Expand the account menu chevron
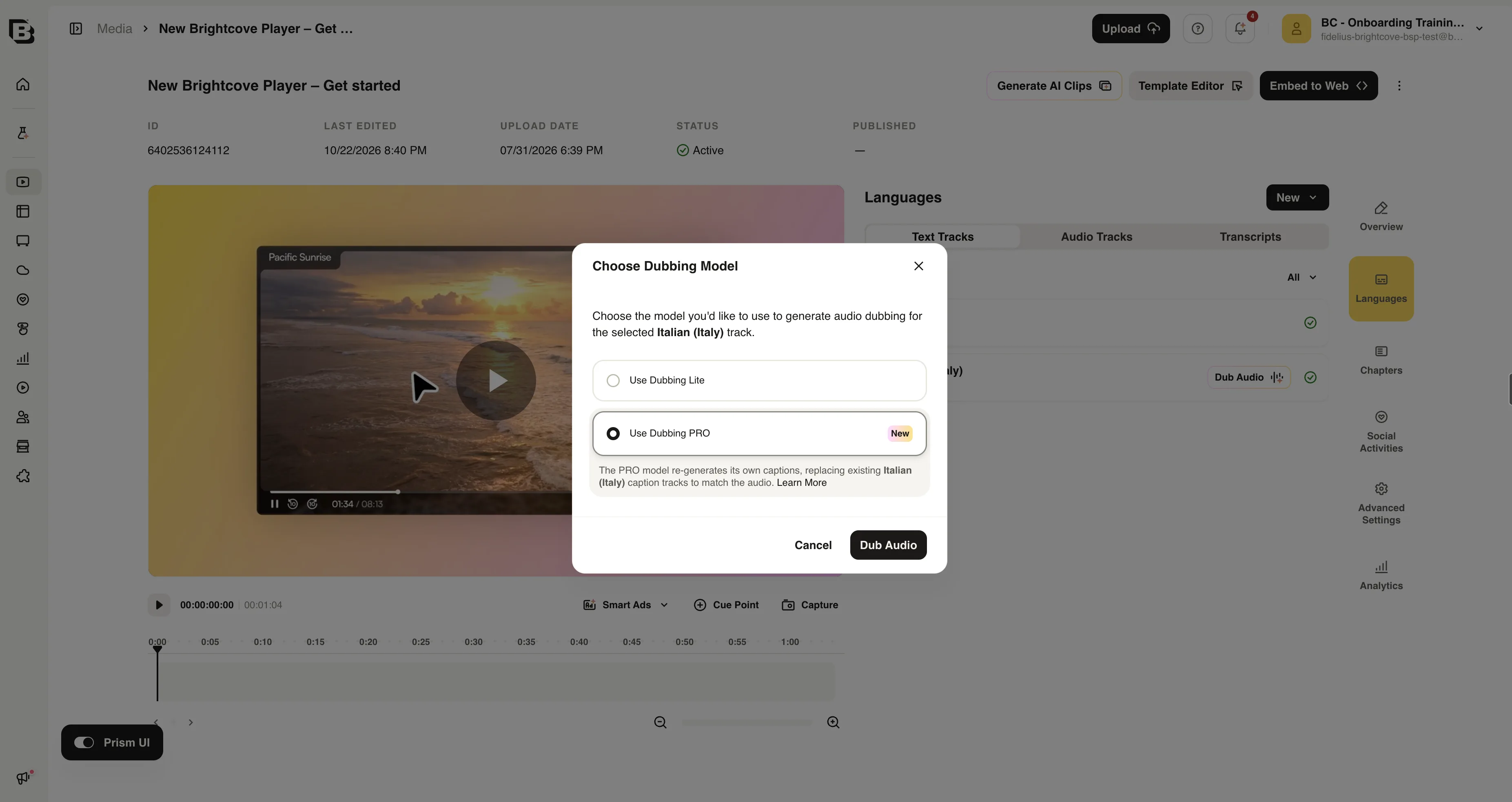 click(x=1479, y=29)
